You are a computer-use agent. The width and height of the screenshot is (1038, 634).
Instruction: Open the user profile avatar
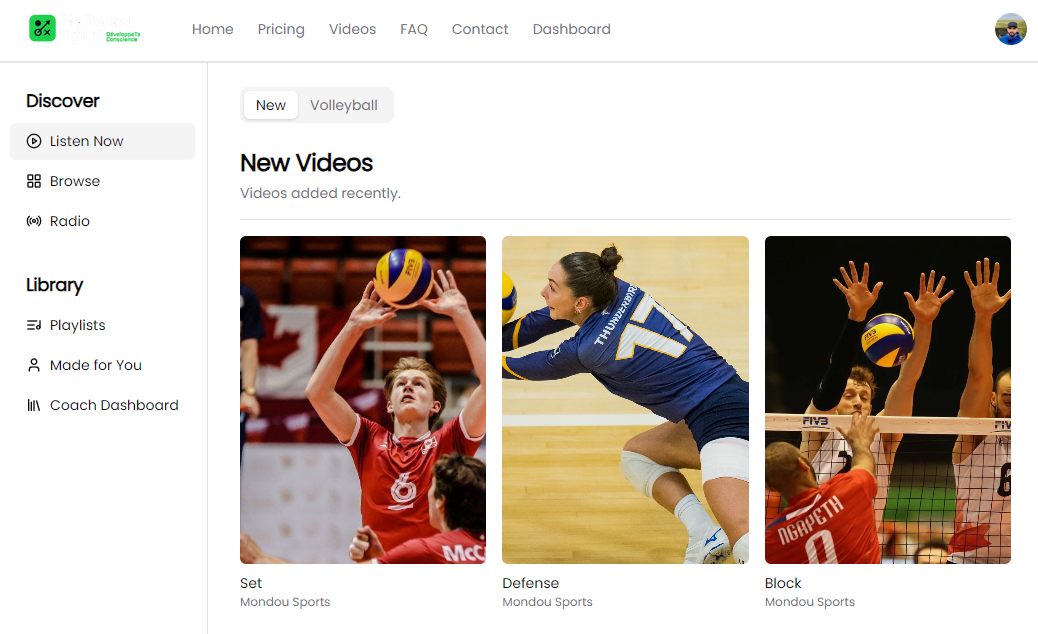[x=1010, y=29]
